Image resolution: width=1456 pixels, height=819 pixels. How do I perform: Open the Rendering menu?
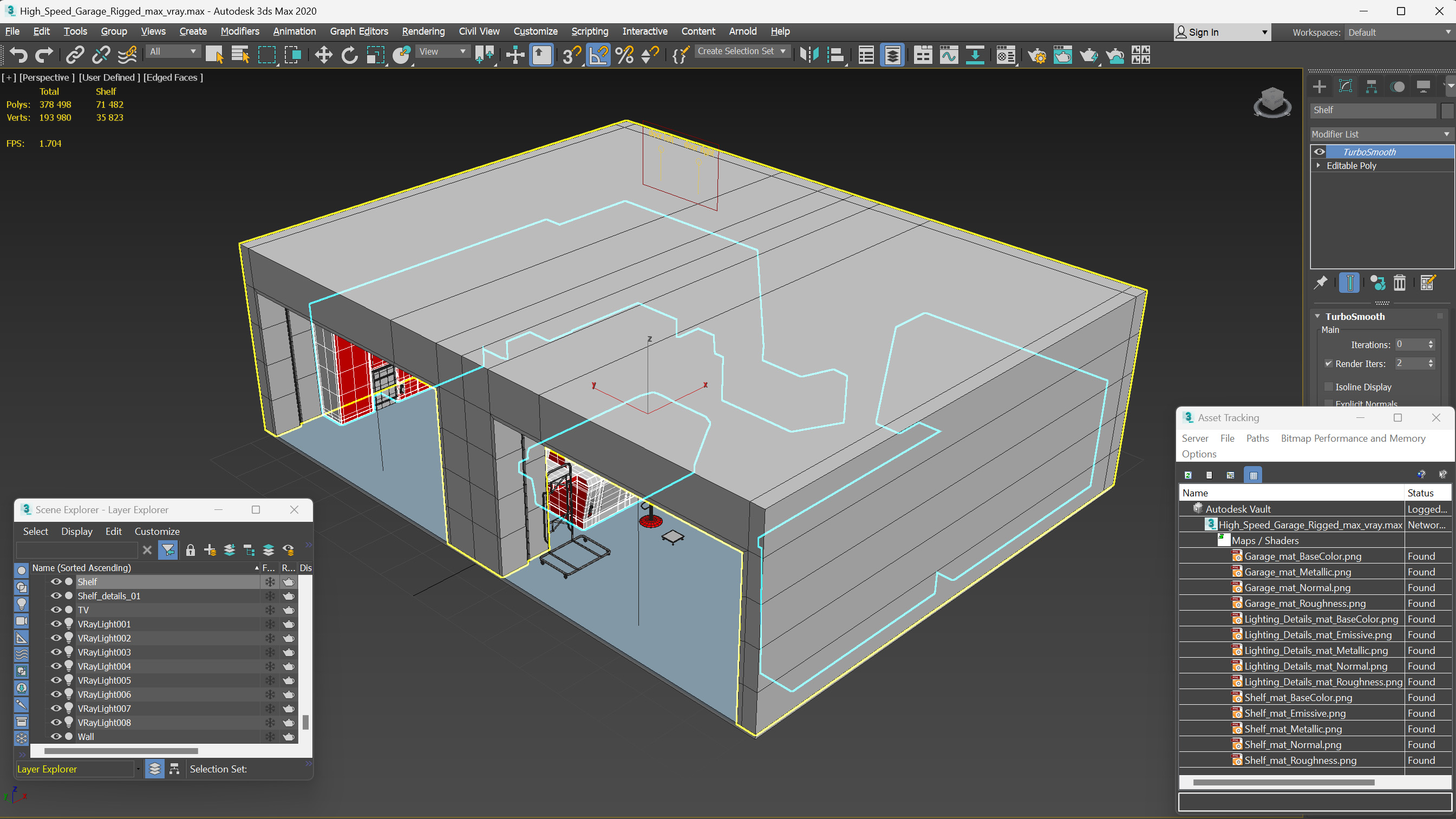pyautogui.click(x=423, y=31)
